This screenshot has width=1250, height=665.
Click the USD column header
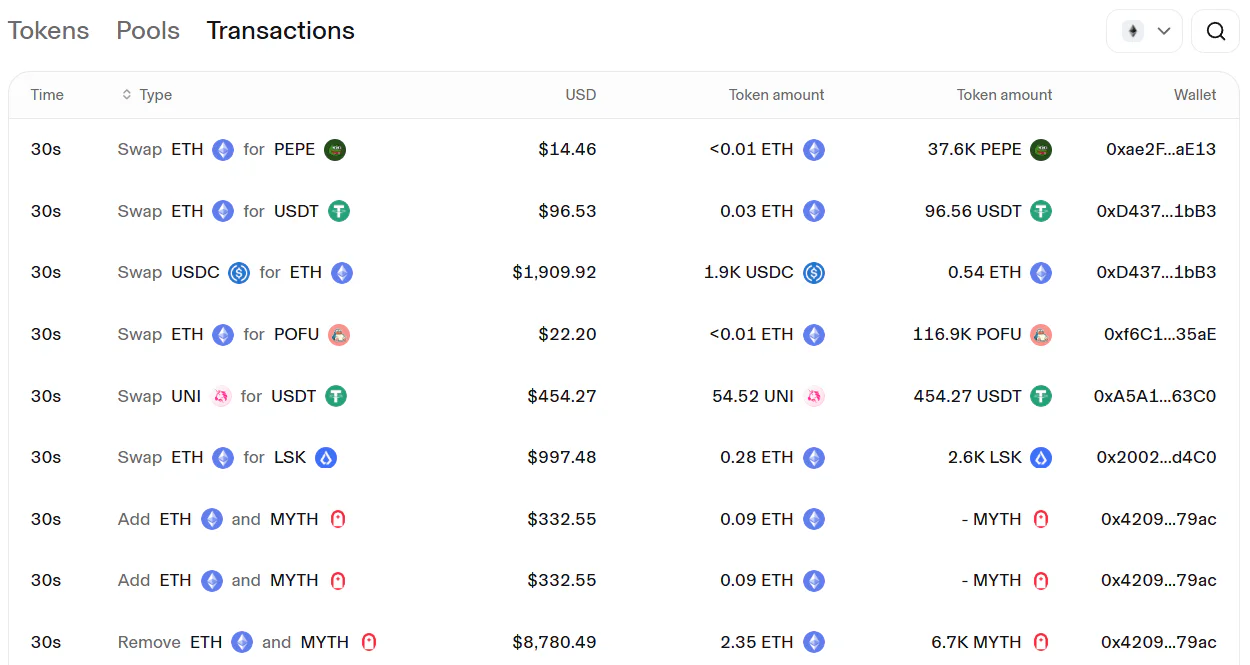(580, 95)
